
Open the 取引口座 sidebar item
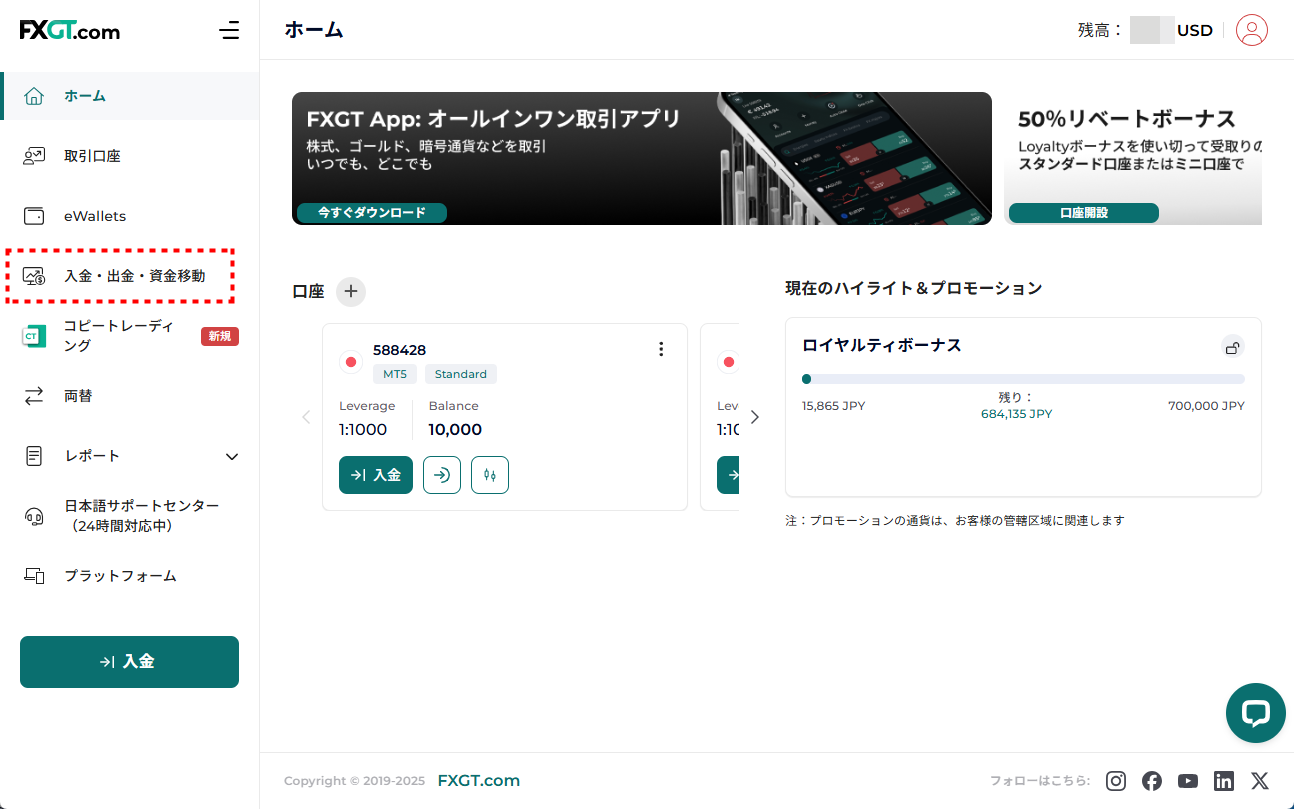(130, 156)
